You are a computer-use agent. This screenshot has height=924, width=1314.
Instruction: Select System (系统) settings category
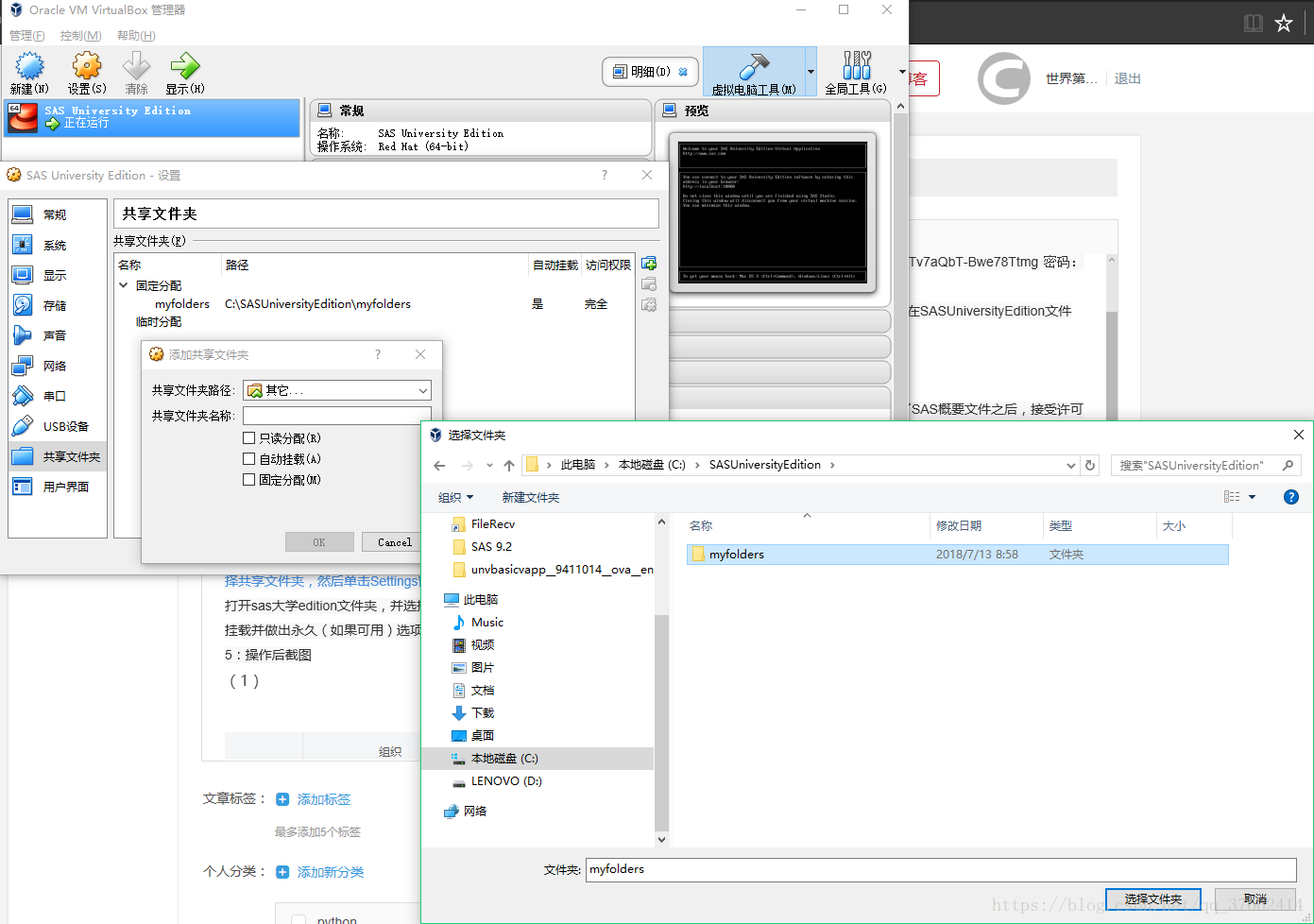point(58,245)
